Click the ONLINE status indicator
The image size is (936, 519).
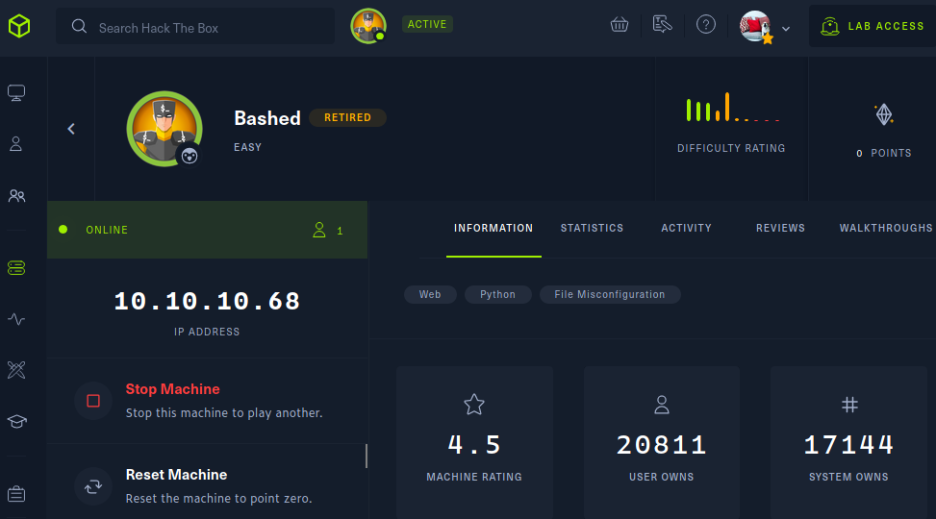94,230
